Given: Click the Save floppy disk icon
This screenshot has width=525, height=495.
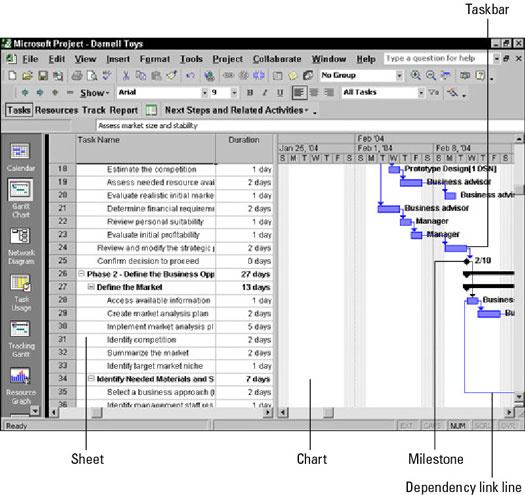Looking at the screenshot, I should pos(43,76).
